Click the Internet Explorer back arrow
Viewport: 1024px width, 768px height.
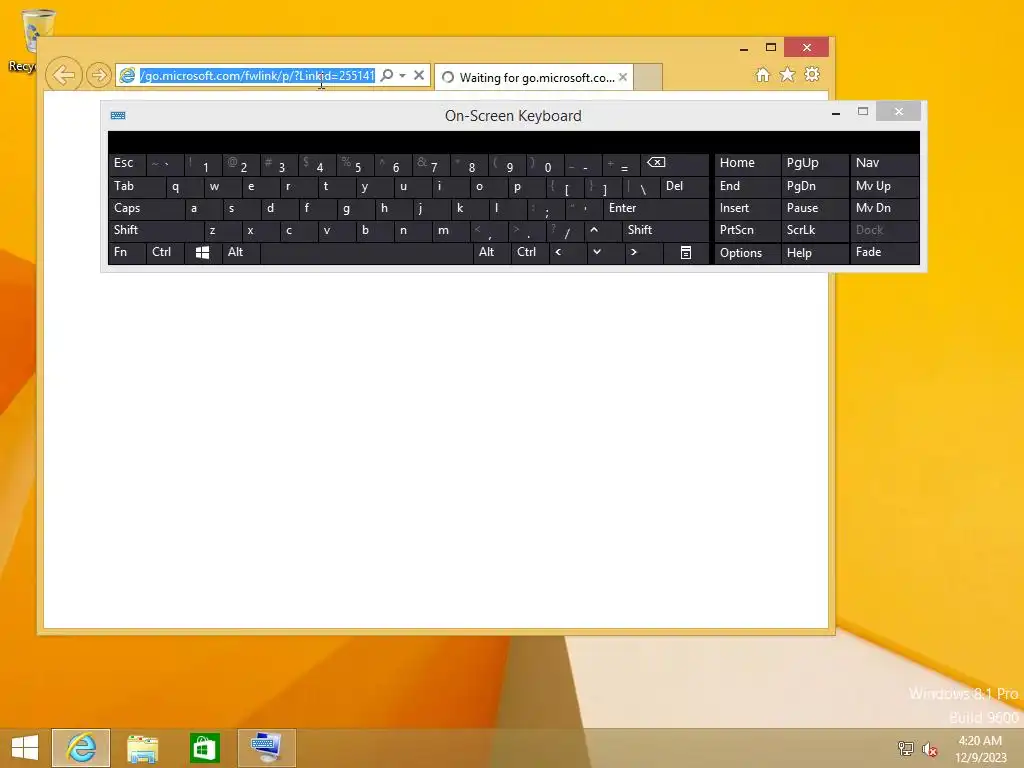64,75
